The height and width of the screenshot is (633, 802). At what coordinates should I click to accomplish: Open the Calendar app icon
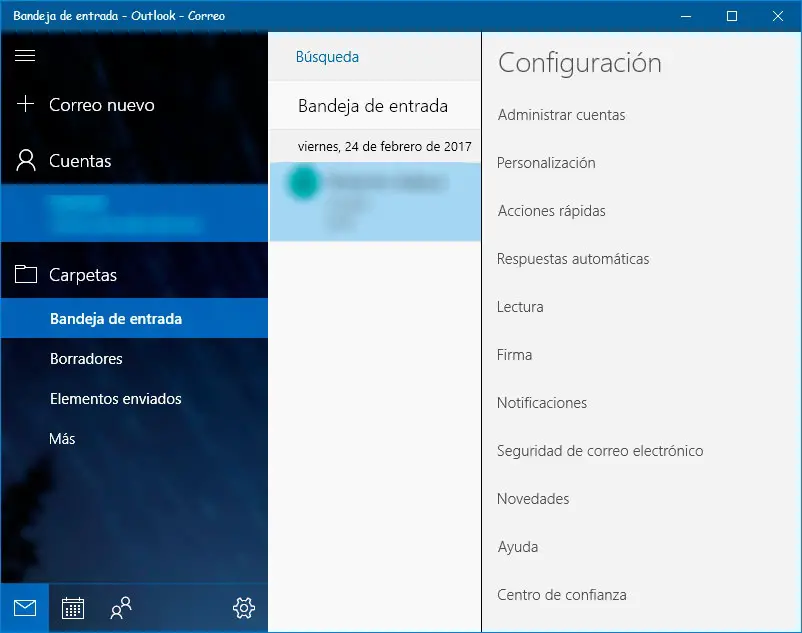coord(73,608)
